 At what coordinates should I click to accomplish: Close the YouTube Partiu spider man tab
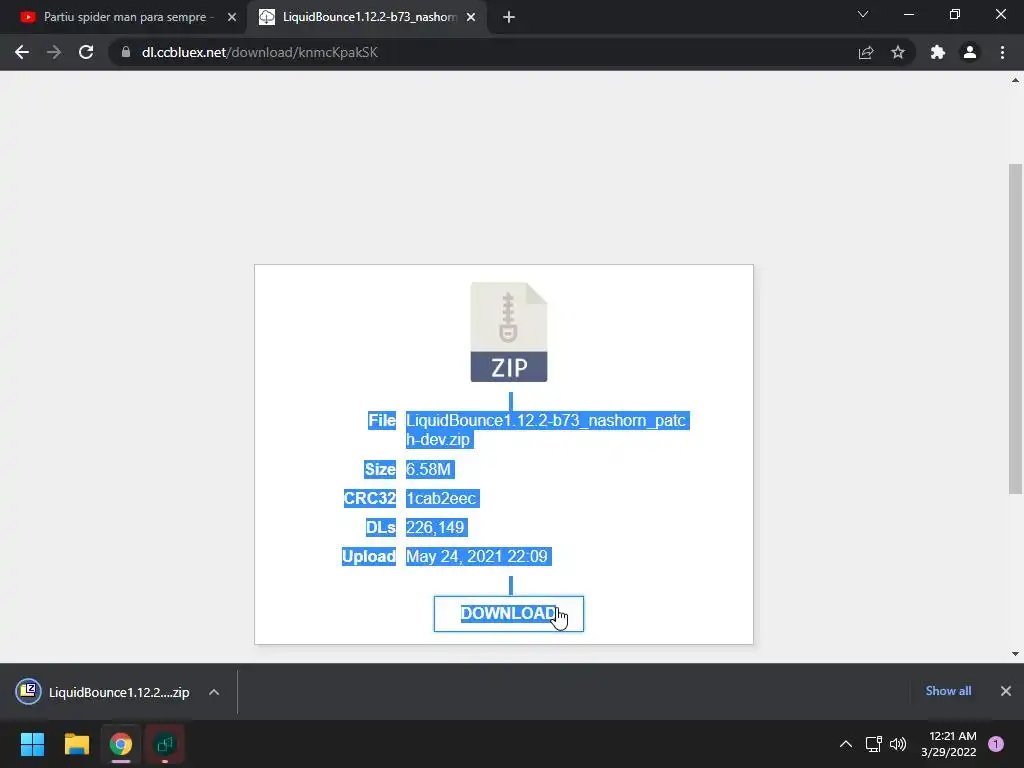pos(232,17)
